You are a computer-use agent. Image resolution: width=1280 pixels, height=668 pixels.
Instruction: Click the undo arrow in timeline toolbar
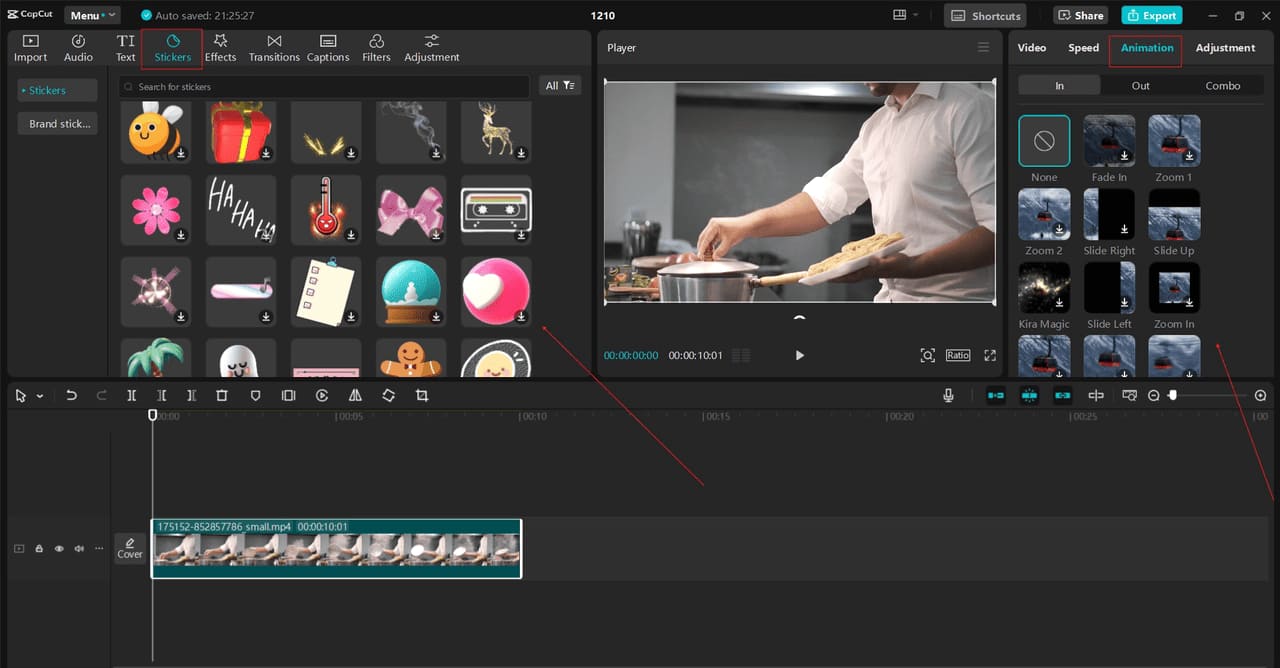(x=71, y=396)
